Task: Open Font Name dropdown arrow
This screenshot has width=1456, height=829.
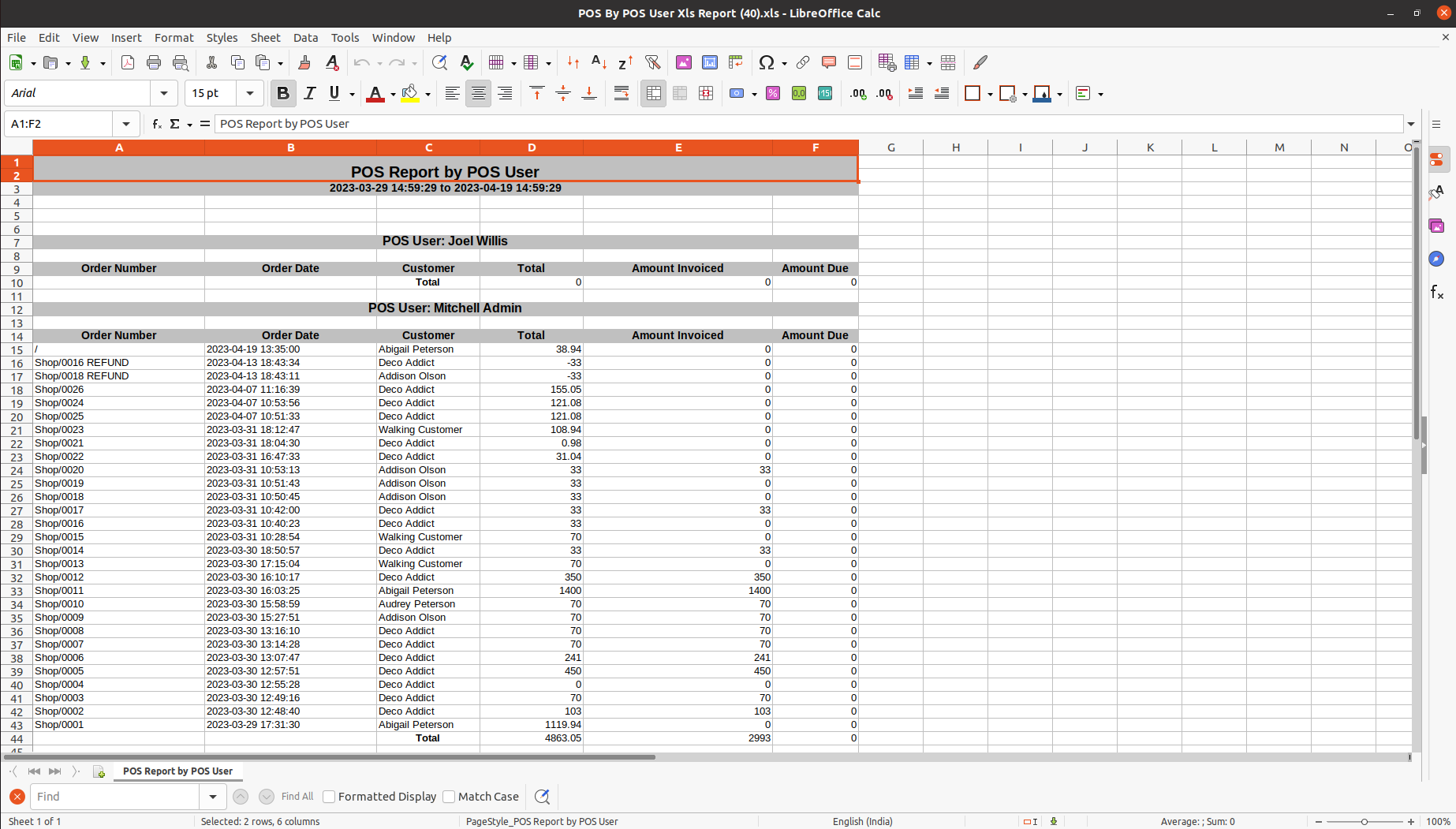Action: click(163, 93)
